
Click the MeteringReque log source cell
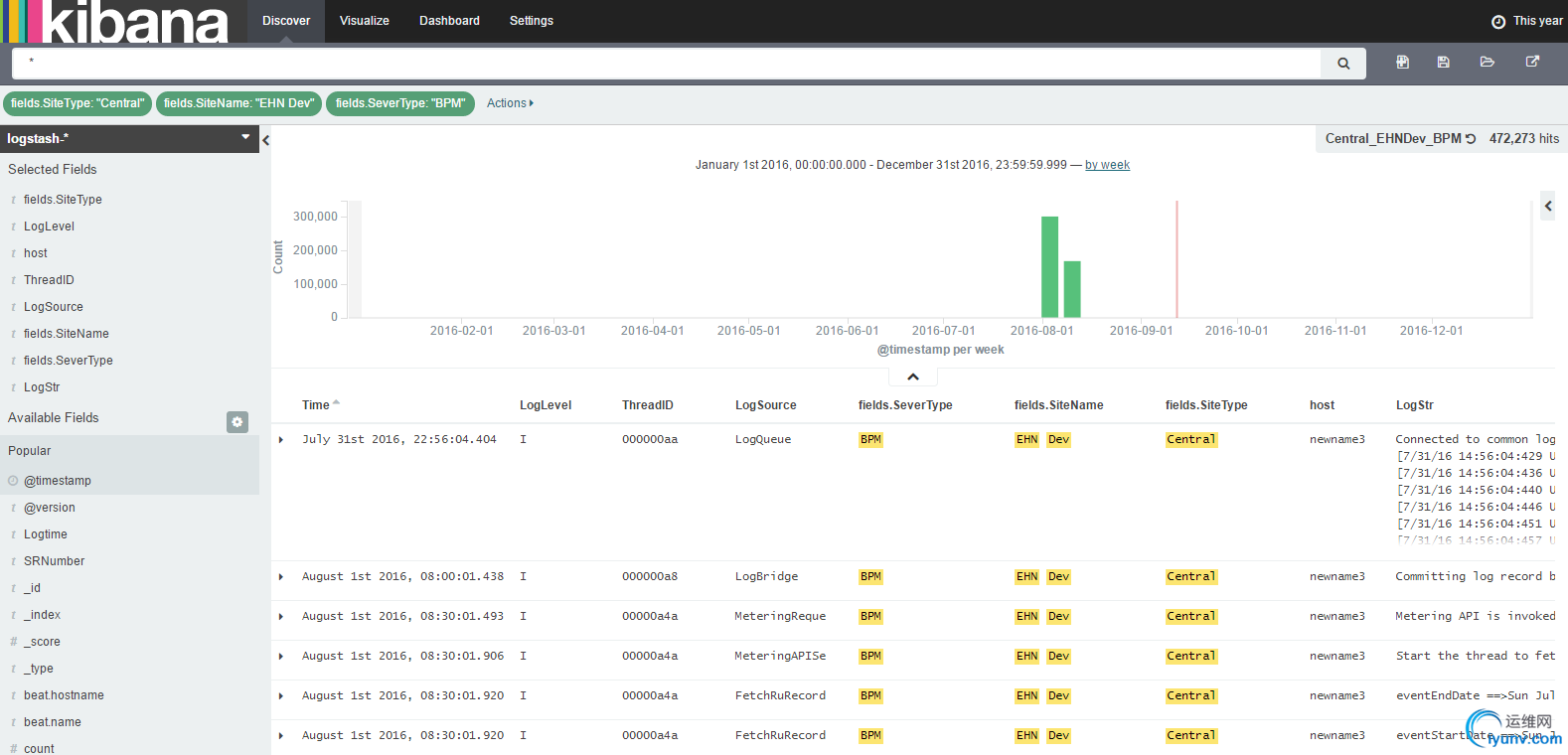coord(780,616)
